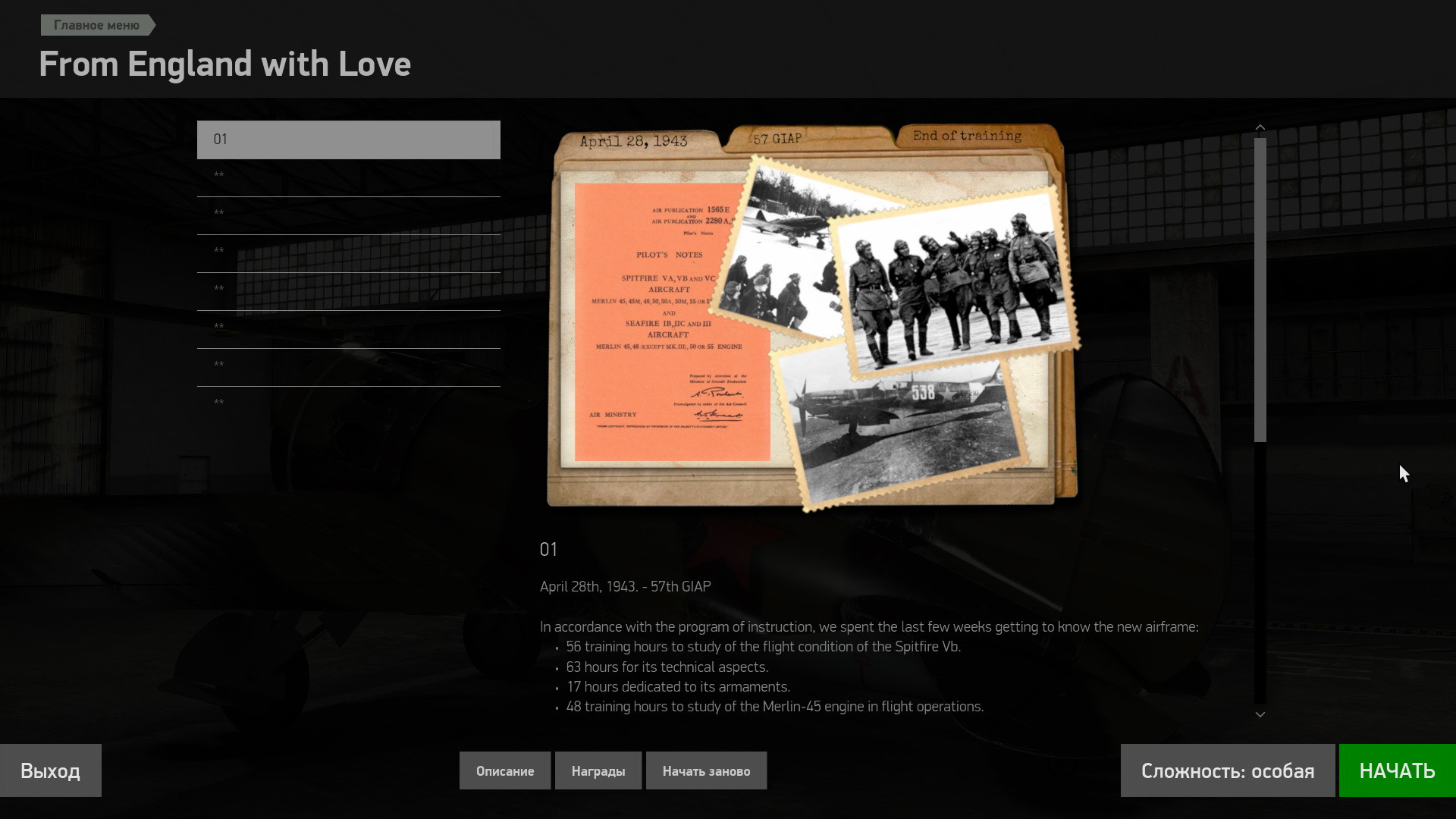
Task: Select the third locked mission entry
Action: pos(349,254)
